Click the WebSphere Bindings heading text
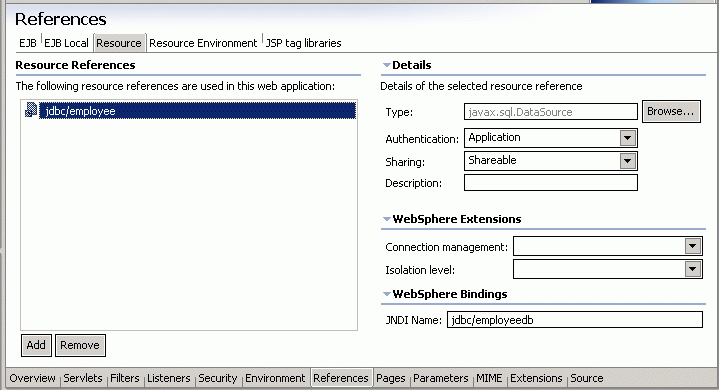 450,294
